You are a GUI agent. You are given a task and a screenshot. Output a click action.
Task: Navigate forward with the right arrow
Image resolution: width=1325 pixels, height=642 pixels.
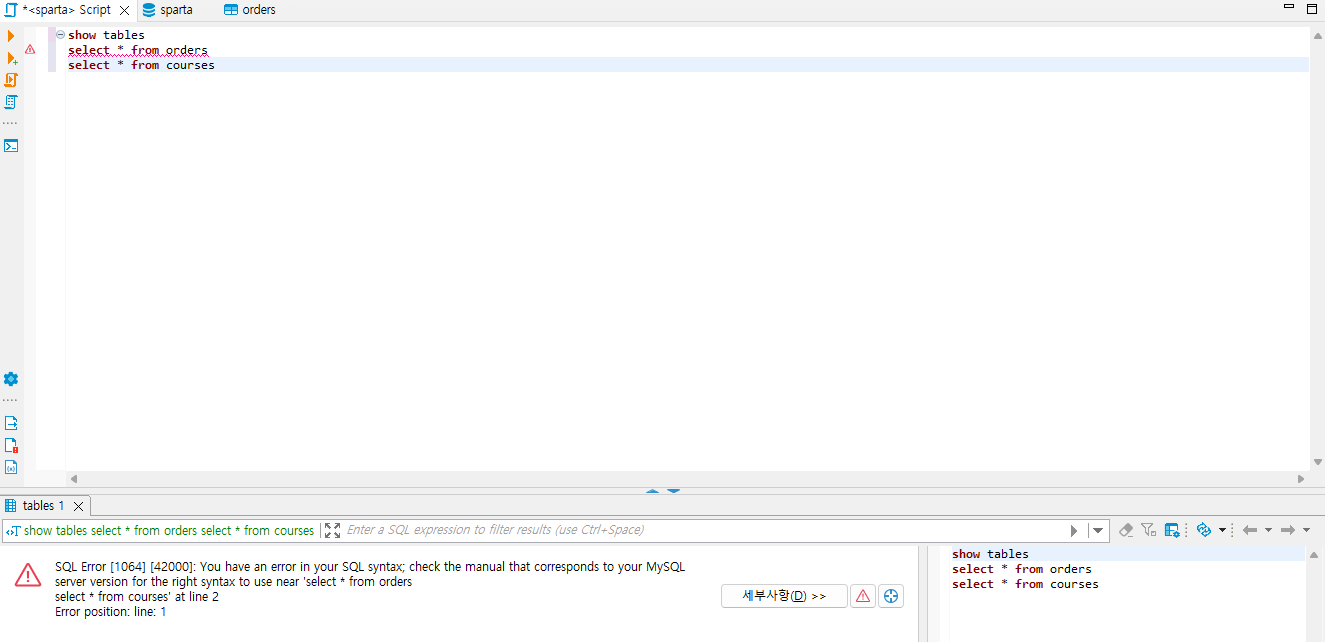[1288, 530]
